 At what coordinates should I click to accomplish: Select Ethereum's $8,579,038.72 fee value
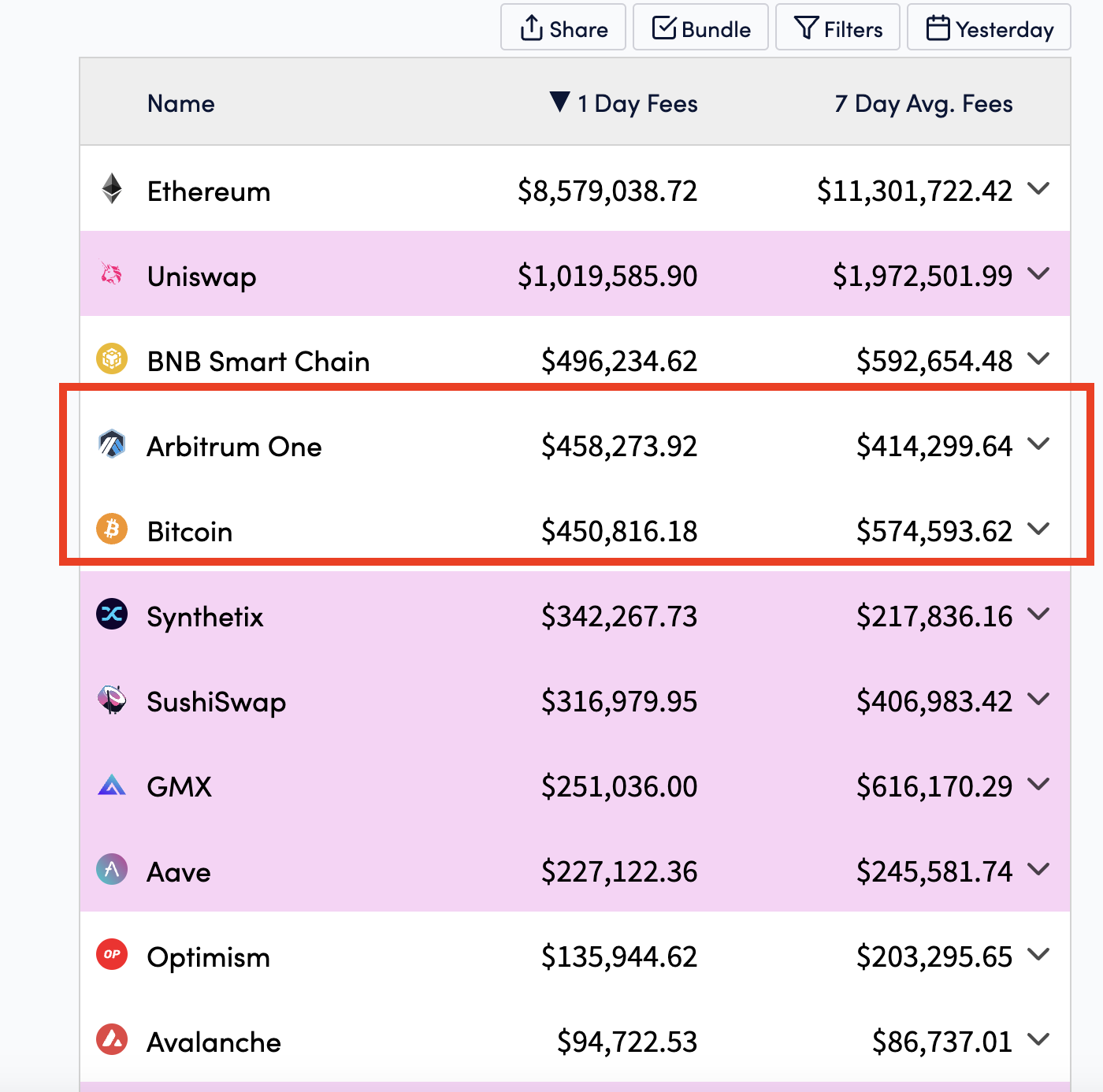[607, 191]
